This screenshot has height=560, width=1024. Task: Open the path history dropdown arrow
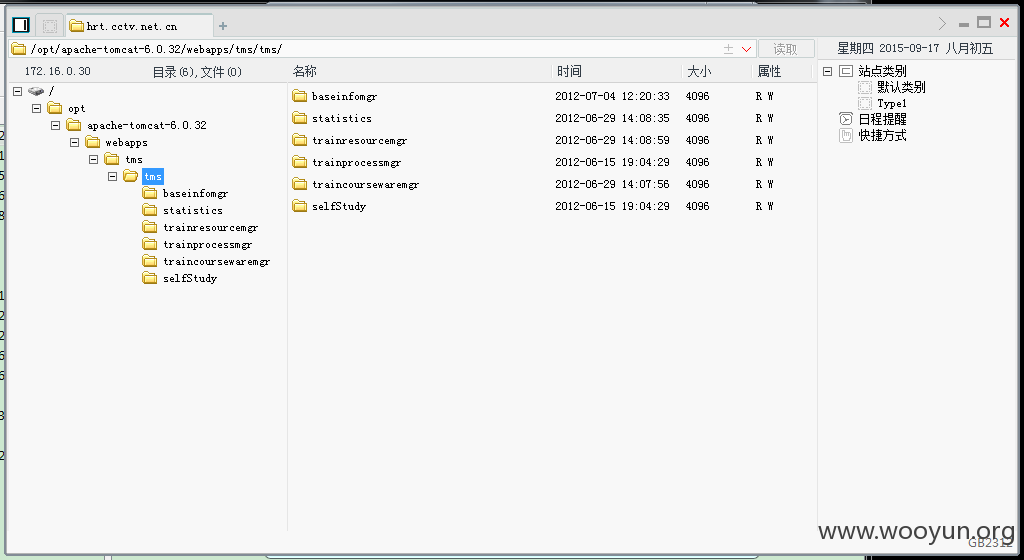(x=746, y=49)
